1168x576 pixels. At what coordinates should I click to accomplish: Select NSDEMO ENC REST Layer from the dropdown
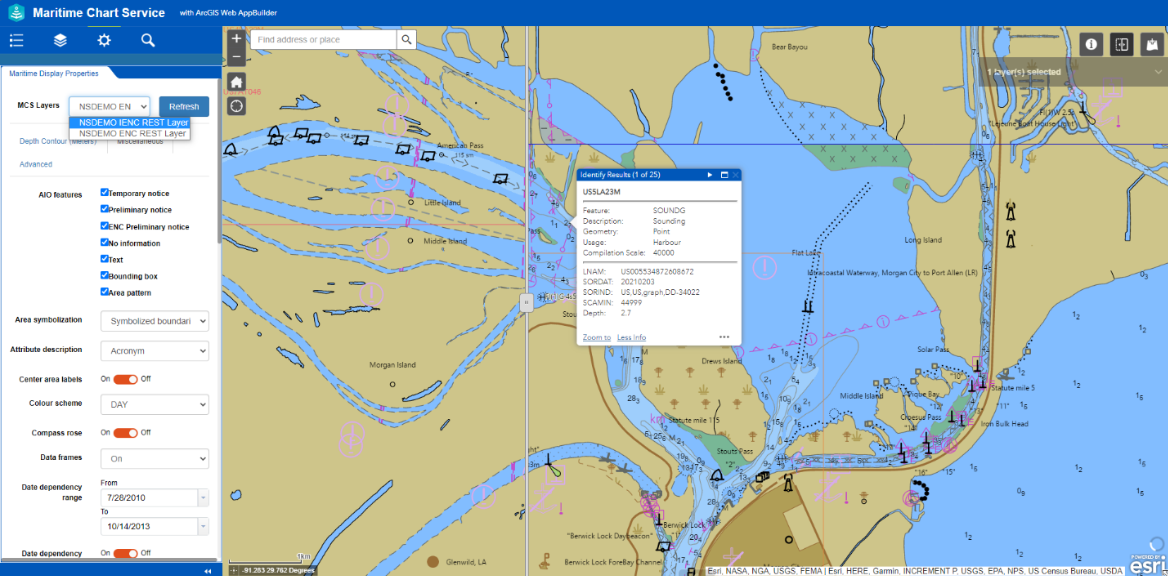(132, 133)
